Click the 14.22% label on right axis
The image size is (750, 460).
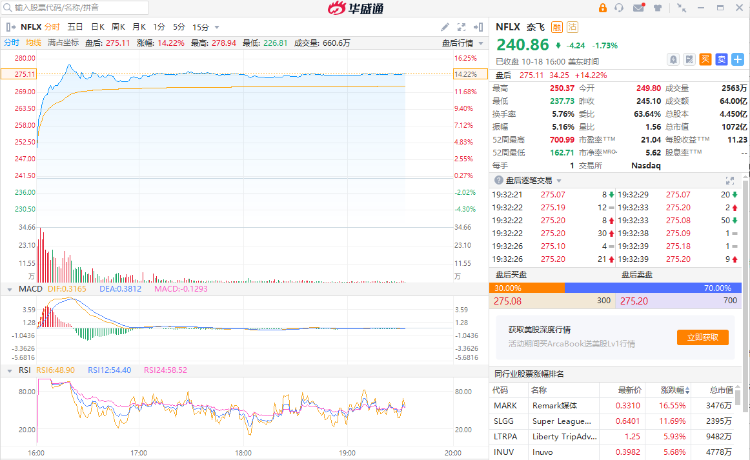pos(470,74)
